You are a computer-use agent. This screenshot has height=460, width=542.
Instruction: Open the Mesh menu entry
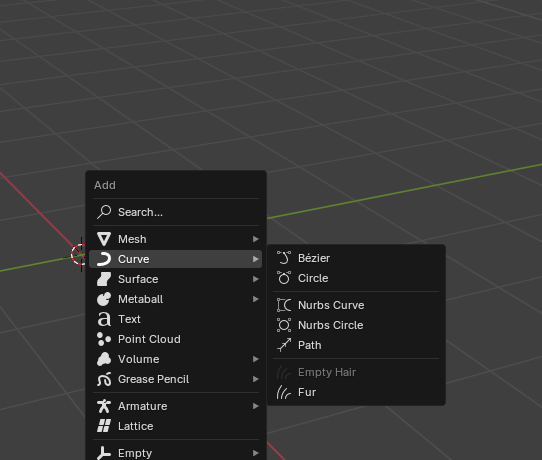(x=176, y=239)
